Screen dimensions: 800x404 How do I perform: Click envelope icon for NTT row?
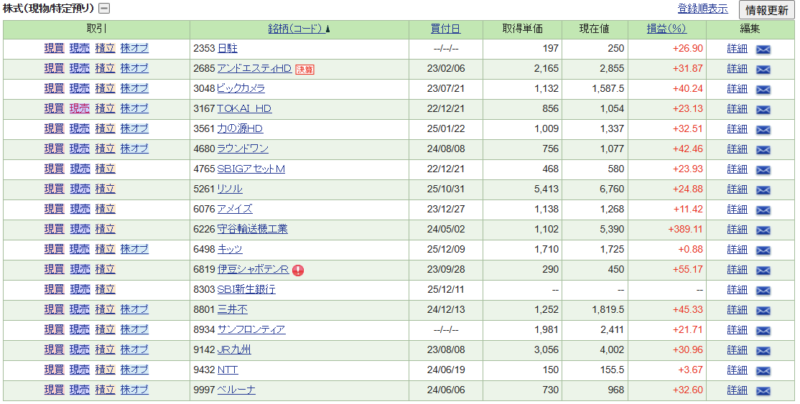pos(763,369)
